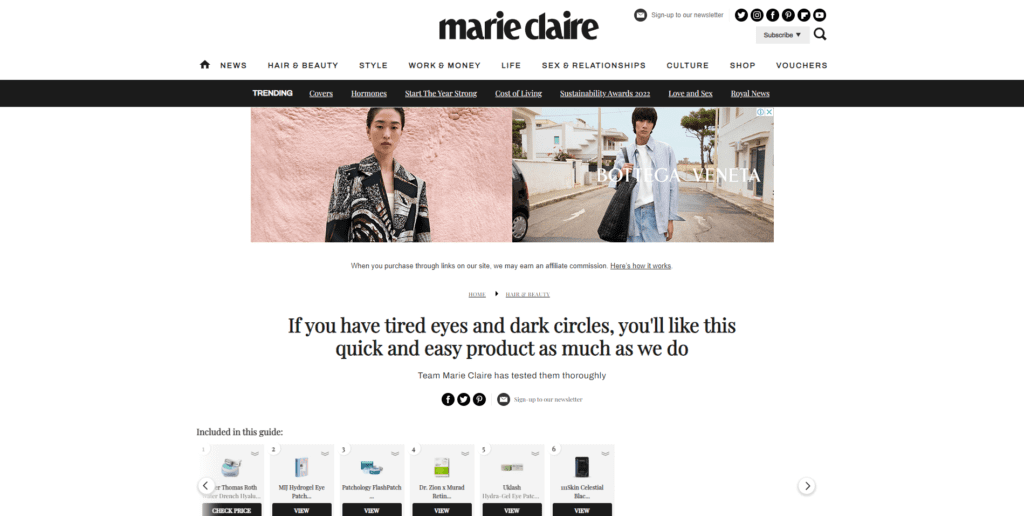Open the Sex & Relationships menu
1024x516 pixels.
coord(594,65)
